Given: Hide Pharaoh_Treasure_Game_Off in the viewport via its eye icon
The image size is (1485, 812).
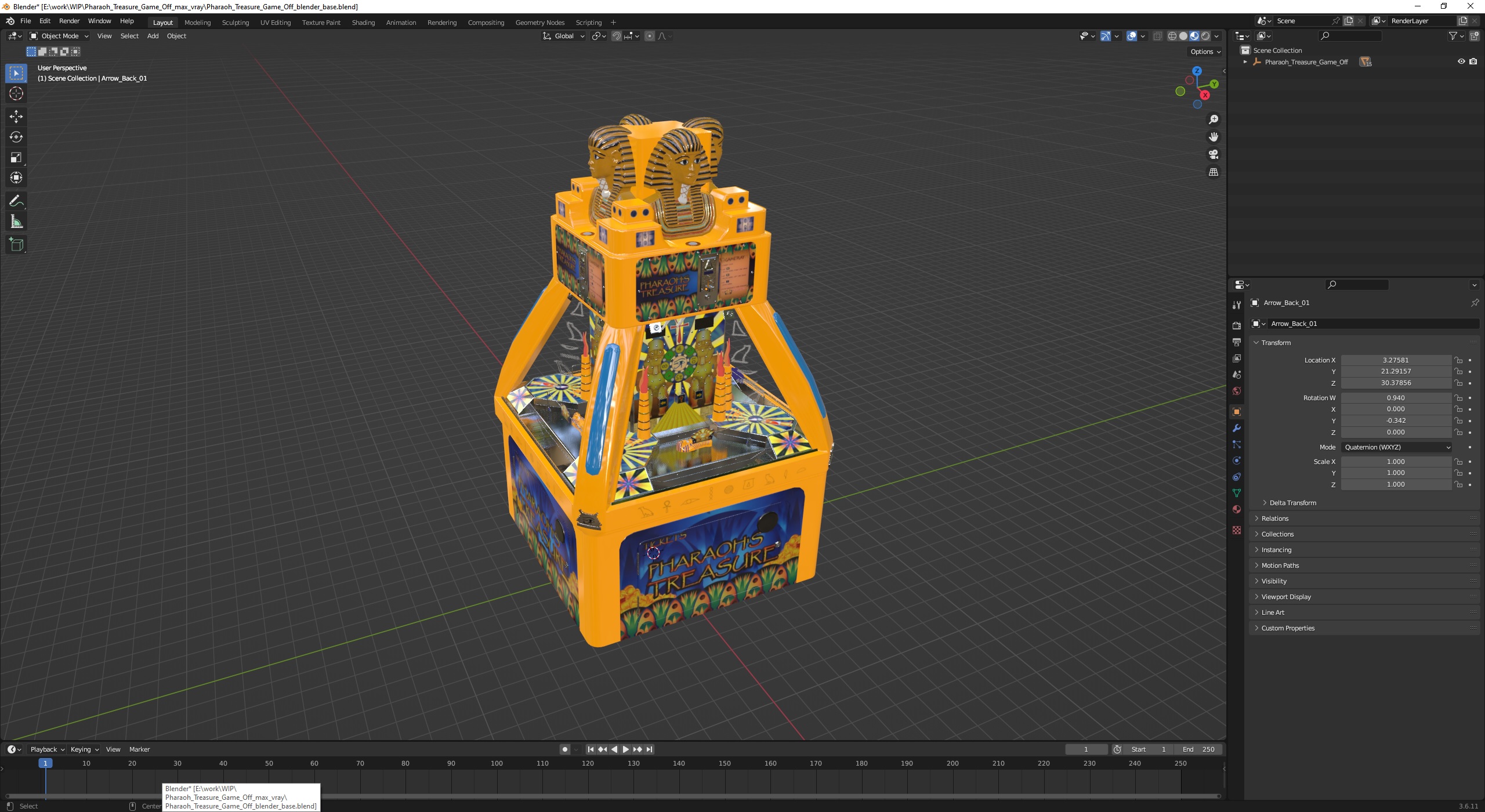Looking at the screenshot, I should (1461, 61).
